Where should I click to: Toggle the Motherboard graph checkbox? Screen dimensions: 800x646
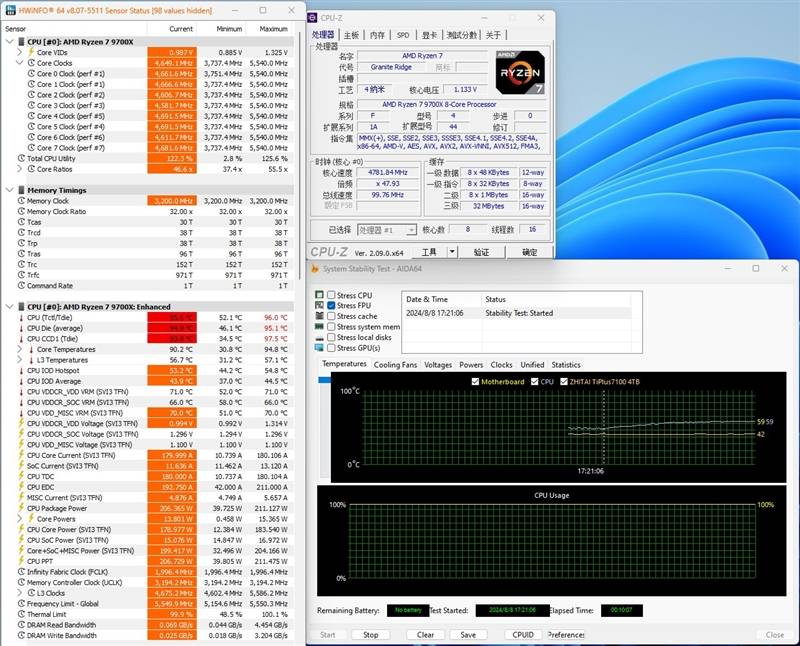click(475, 381)
